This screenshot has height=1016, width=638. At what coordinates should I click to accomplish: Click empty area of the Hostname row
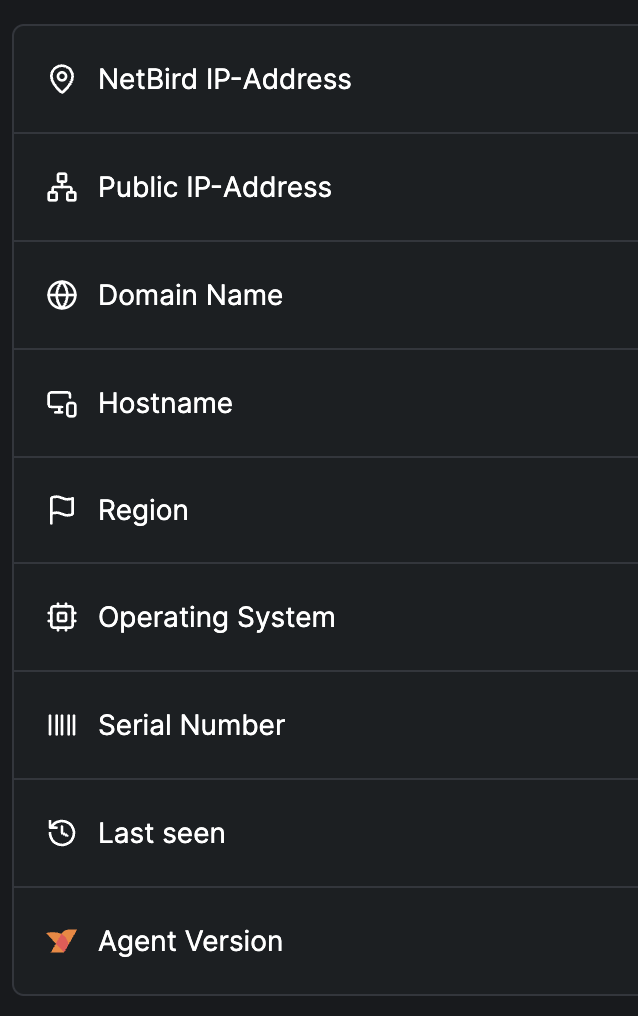434,403
